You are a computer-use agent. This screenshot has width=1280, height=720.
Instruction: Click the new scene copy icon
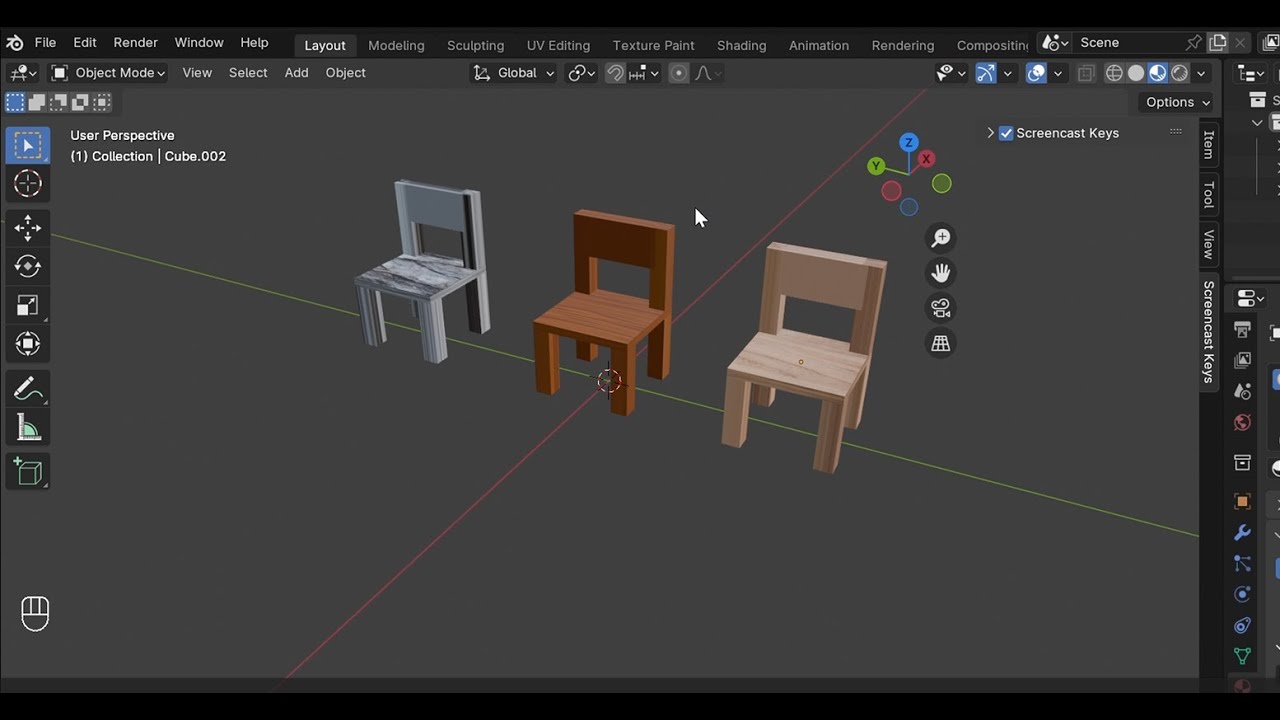click(1218, 43)
